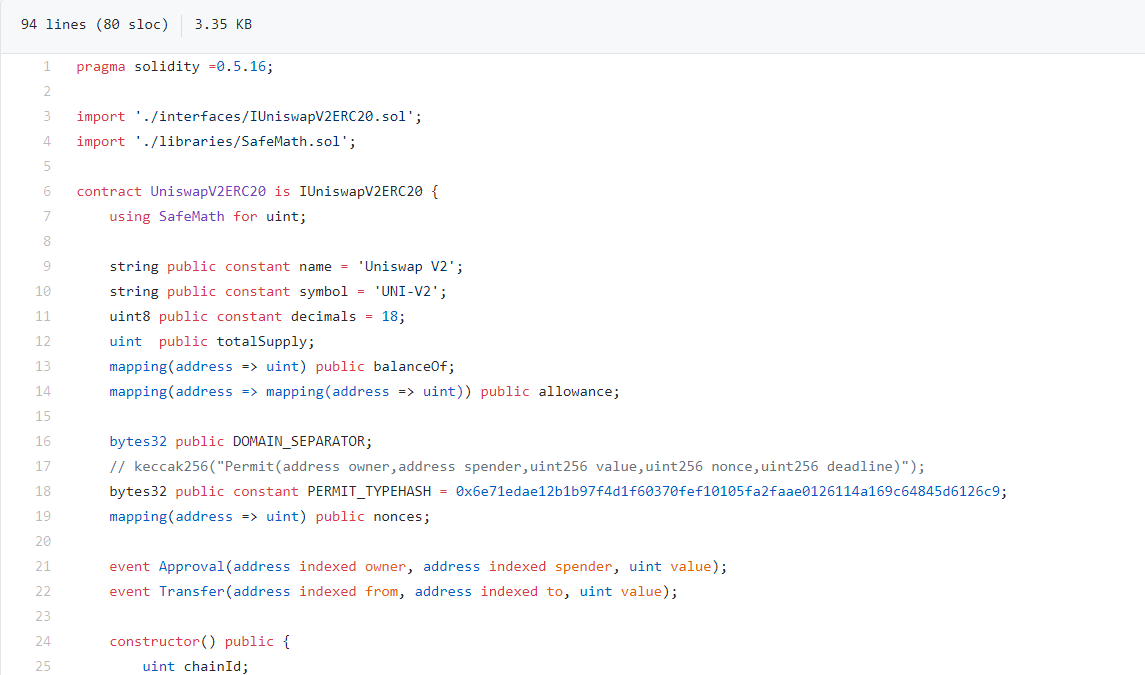The image size is (1145, 675).
Task: Click the 'spender' parameter in the Approval event
Action: click(x=583, y=566)
